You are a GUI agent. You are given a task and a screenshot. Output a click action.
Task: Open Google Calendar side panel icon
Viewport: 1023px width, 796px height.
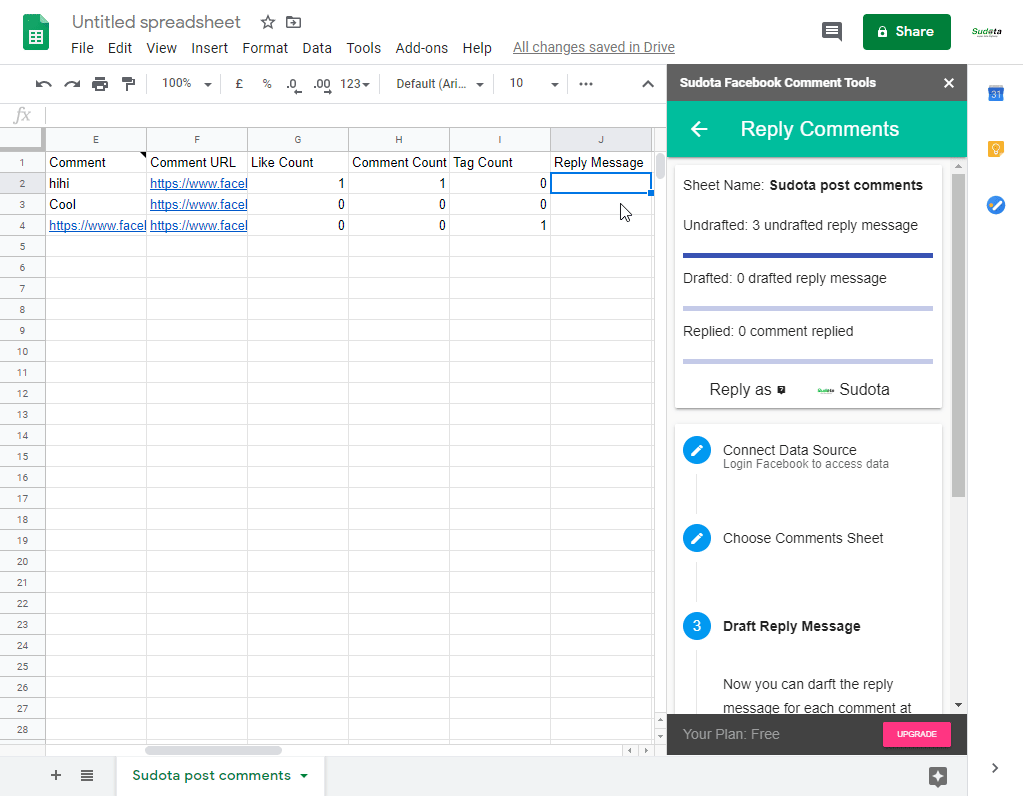pyautogui.click(x=996, y=93)
